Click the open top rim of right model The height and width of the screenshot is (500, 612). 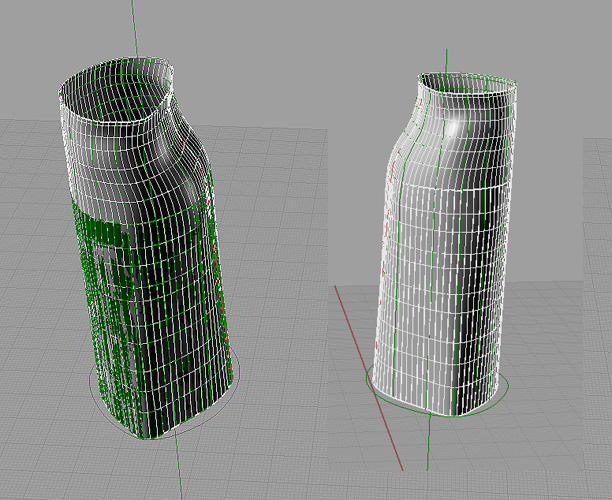[468, 83]
